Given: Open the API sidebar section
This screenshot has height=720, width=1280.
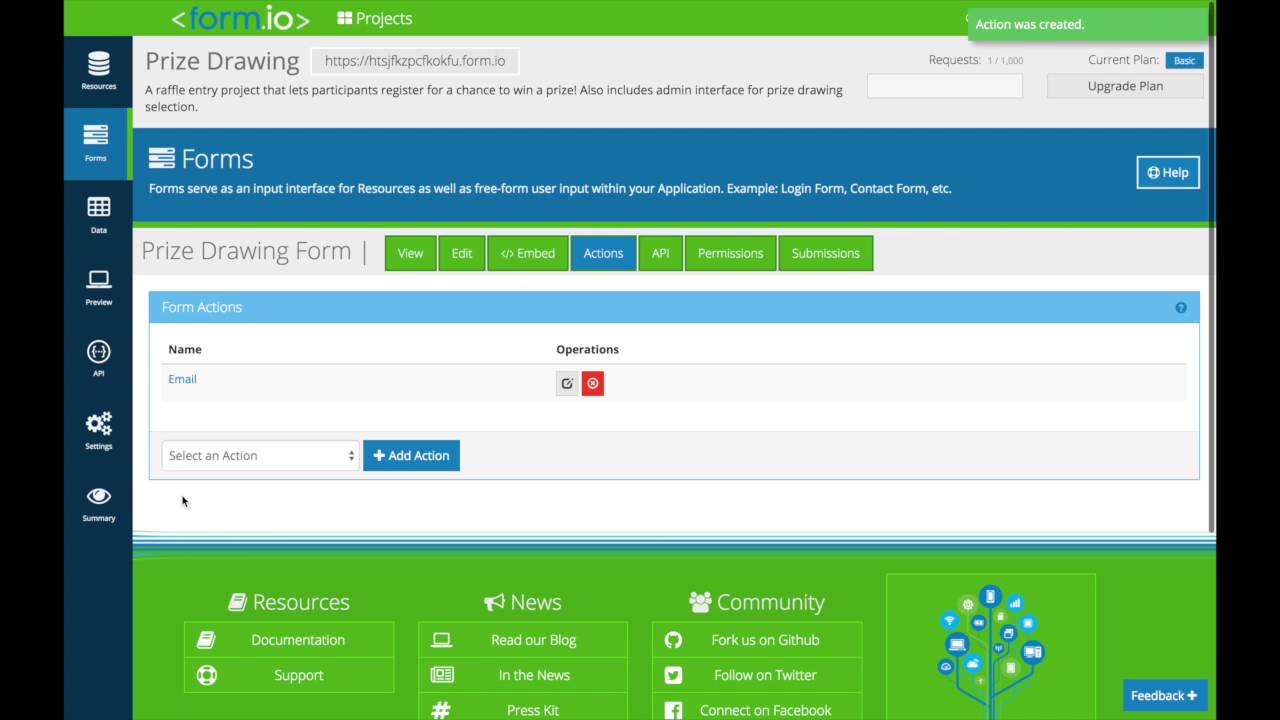Looking at the screenshot, I should pyautogui.click(x=98, y=359).
